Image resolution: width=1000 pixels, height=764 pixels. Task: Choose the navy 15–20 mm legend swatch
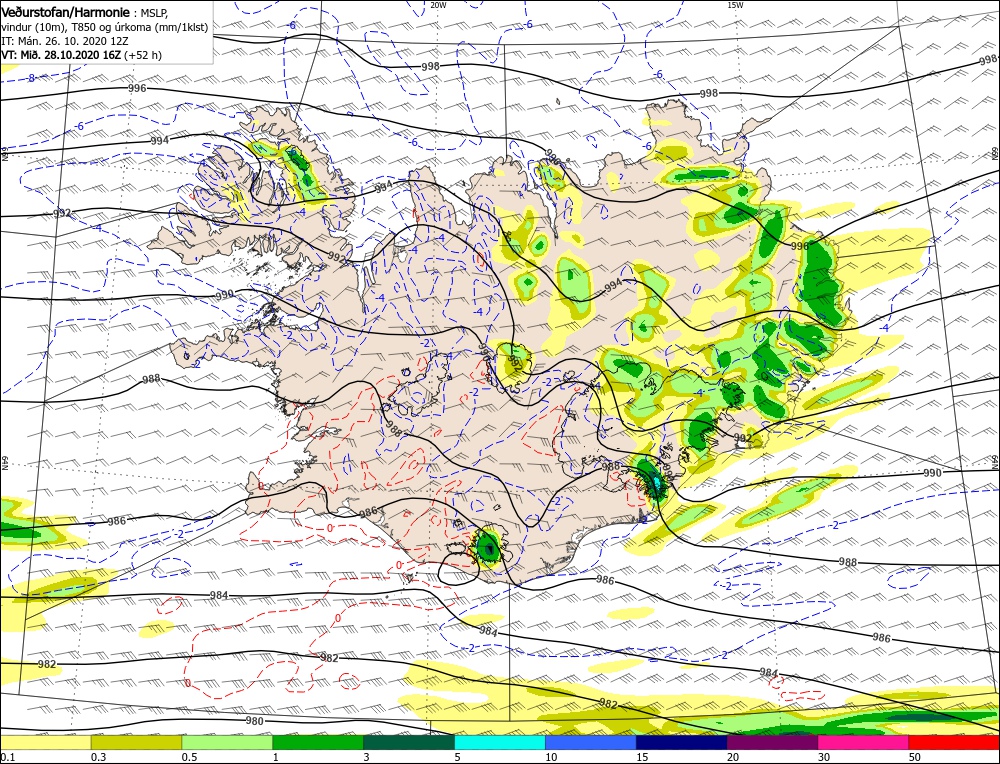pyautogui.click(x=682, y=742)
